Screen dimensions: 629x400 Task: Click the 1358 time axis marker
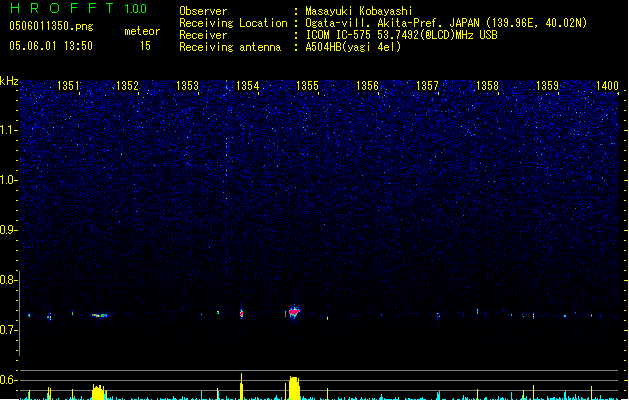pos(487,85)
